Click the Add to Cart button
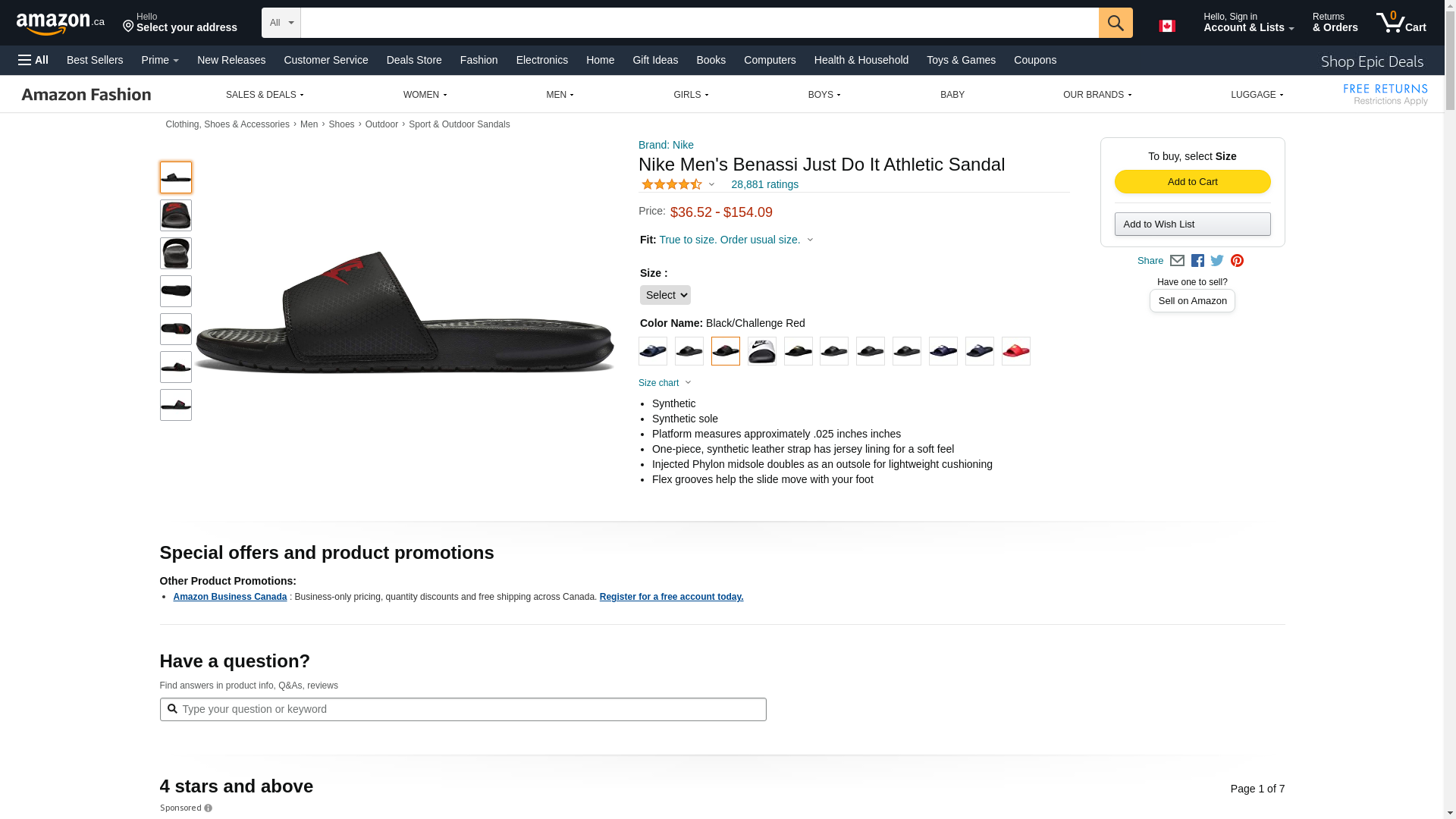 click(1192, 182)
